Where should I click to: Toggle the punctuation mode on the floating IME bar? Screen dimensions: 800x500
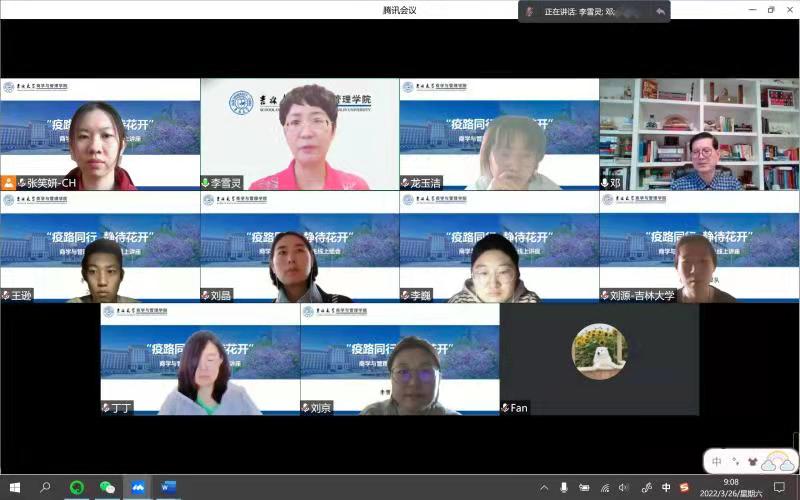click(735, 461)
